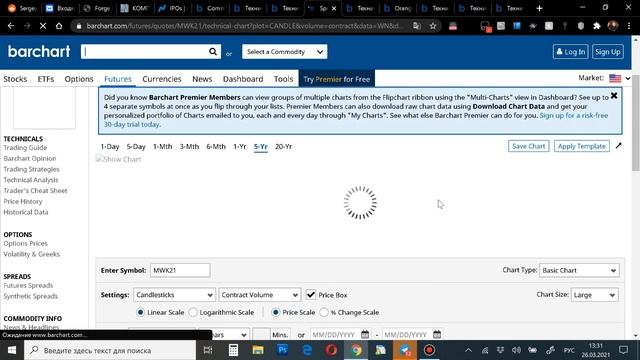Select the 1-Yr chart period
Screen dimensions: 640x360
240,147
